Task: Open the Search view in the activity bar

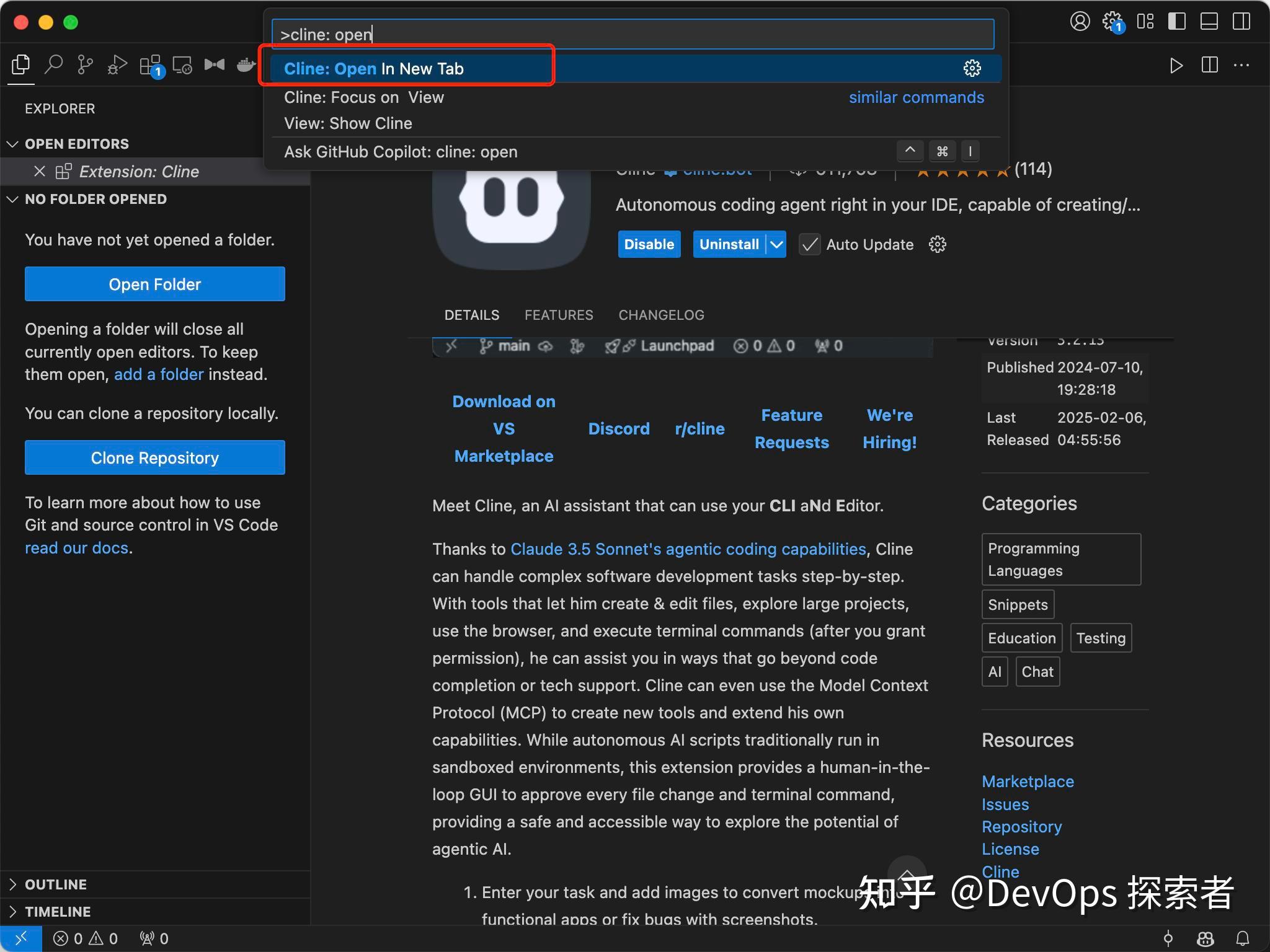Action: (x=55, y=64)
